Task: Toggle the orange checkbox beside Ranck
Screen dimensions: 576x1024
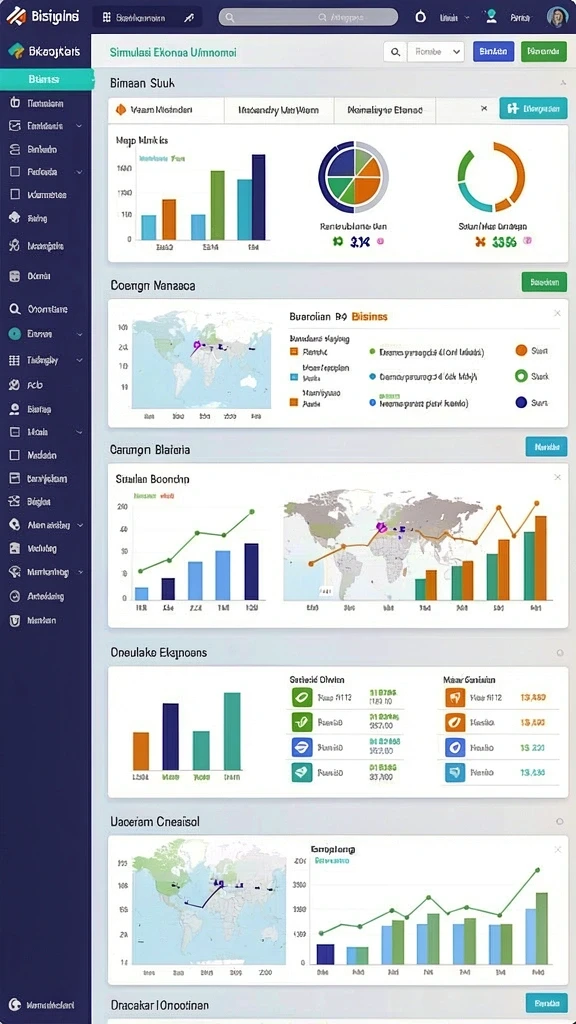Action: 294,351
